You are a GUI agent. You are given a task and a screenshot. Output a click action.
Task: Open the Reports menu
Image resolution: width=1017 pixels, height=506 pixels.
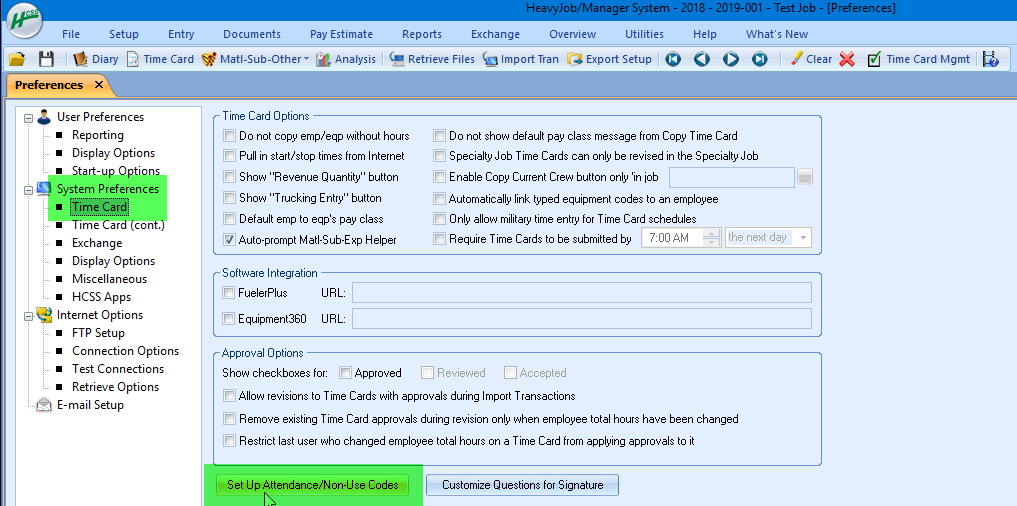pos(422,34)
